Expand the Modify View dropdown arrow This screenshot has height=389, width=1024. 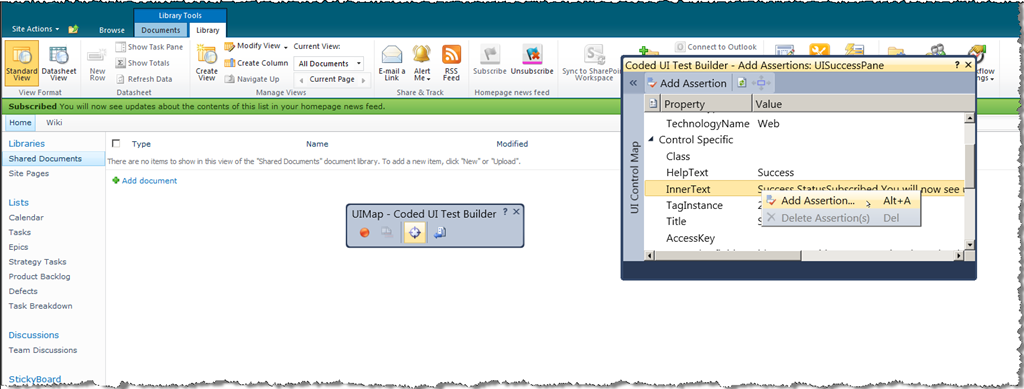(285, 47)
